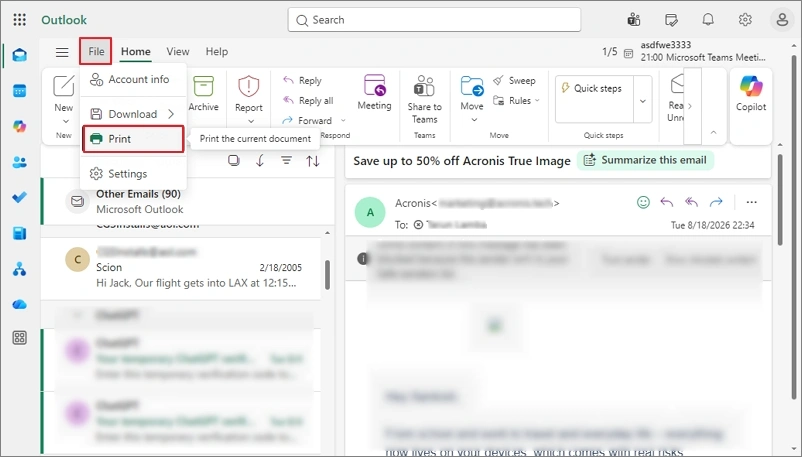Click Summarize this email button
Viewport: 802px width, 457px height.
click(x=645, y=160)
